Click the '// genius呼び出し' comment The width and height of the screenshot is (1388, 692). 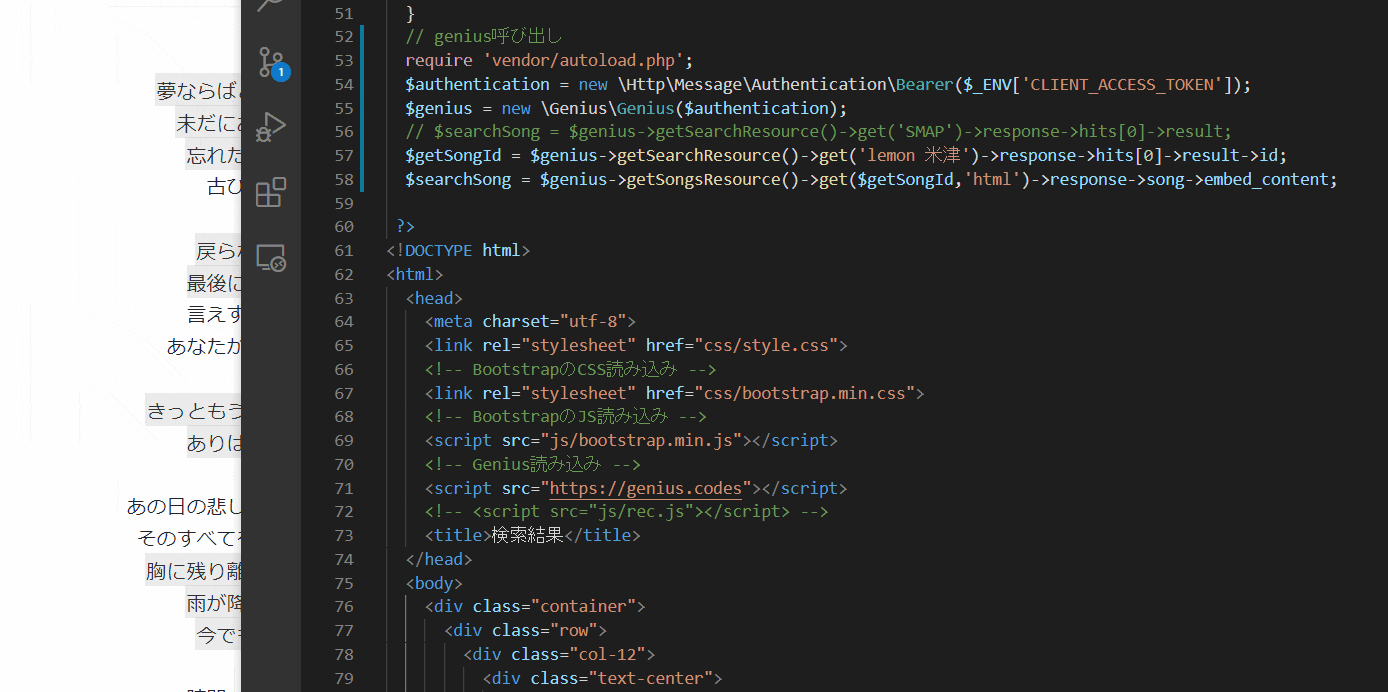pos(484,37)
